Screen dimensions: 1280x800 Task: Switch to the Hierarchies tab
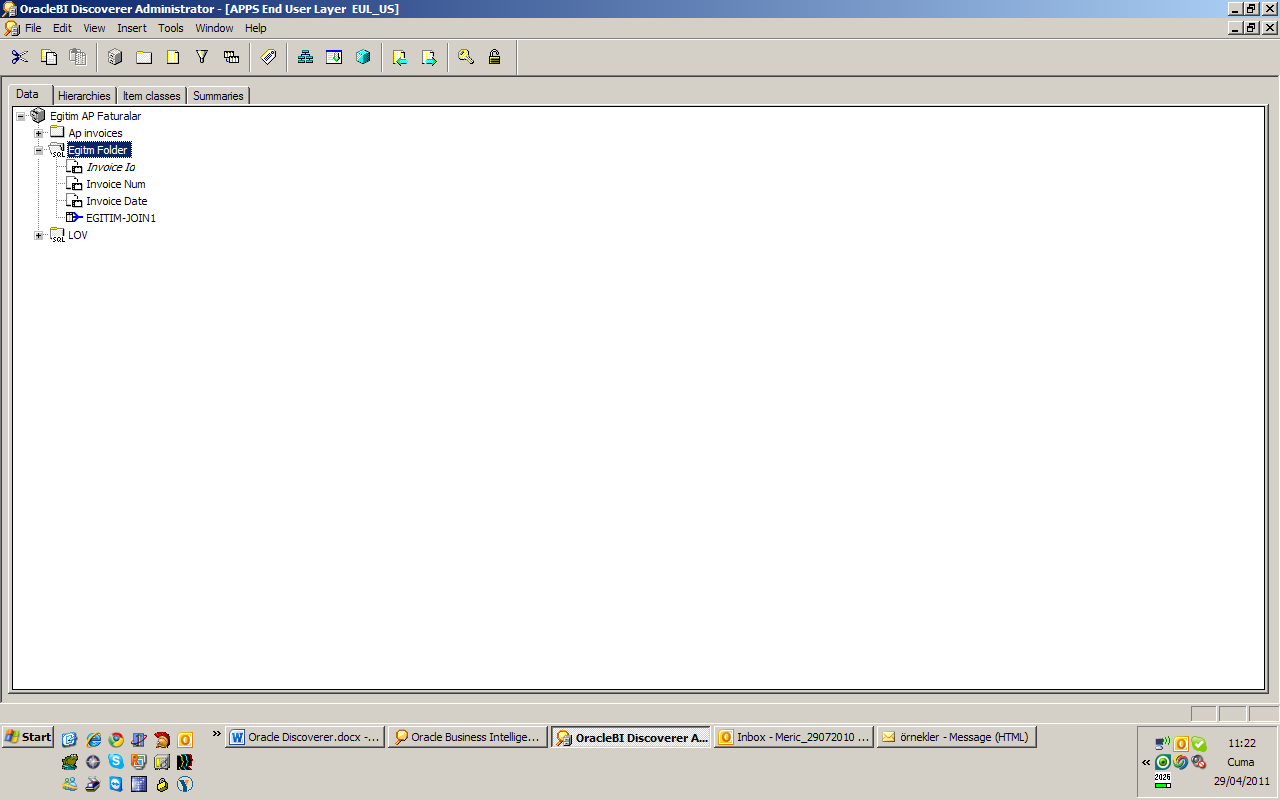[x=84, y=95]
